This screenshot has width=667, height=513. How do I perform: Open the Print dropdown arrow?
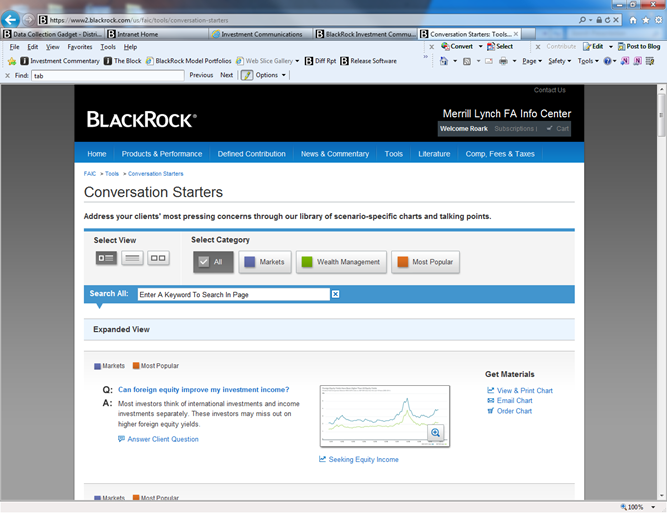pos(514,61)
